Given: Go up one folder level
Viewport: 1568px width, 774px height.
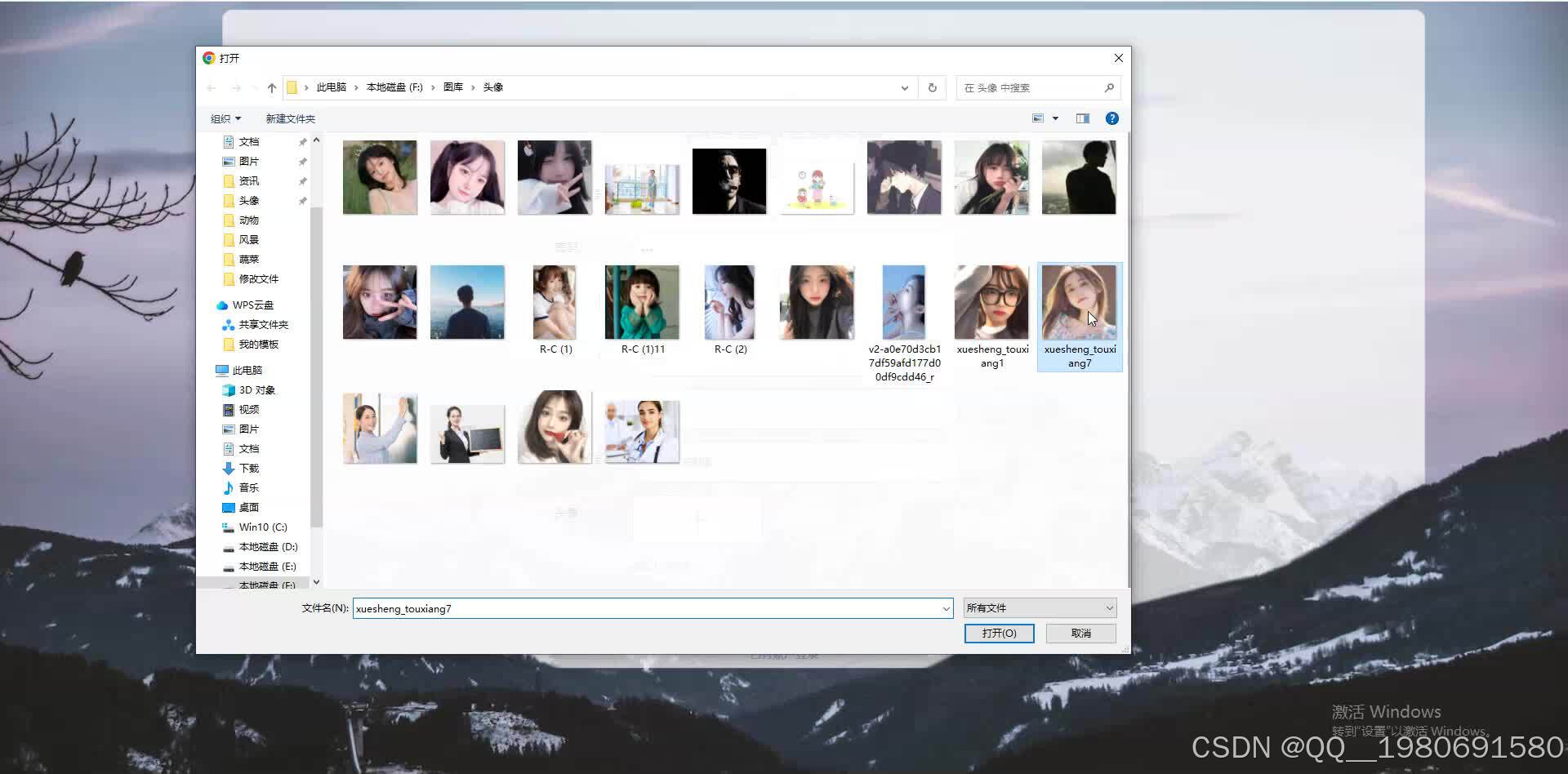Looking at the screenshot, I should 272,87.
